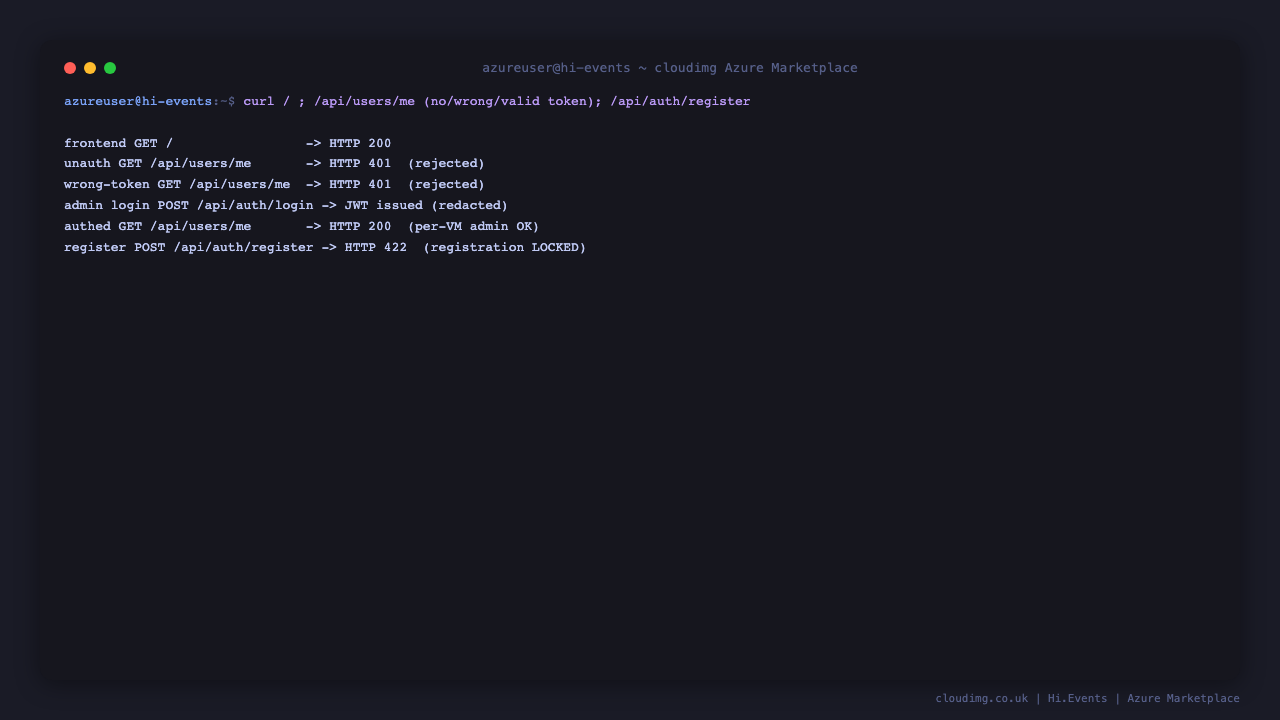Select the 'authed GET /api/users/me' output line
Image resolution: width=1280 pixels, height=720 pixels.
point(302,226)
